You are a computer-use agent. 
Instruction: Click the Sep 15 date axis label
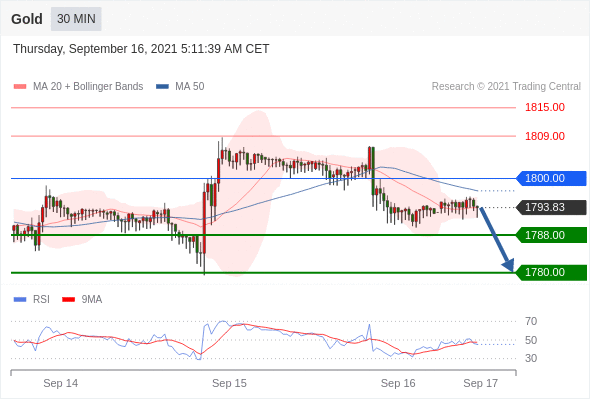[229, 383]
